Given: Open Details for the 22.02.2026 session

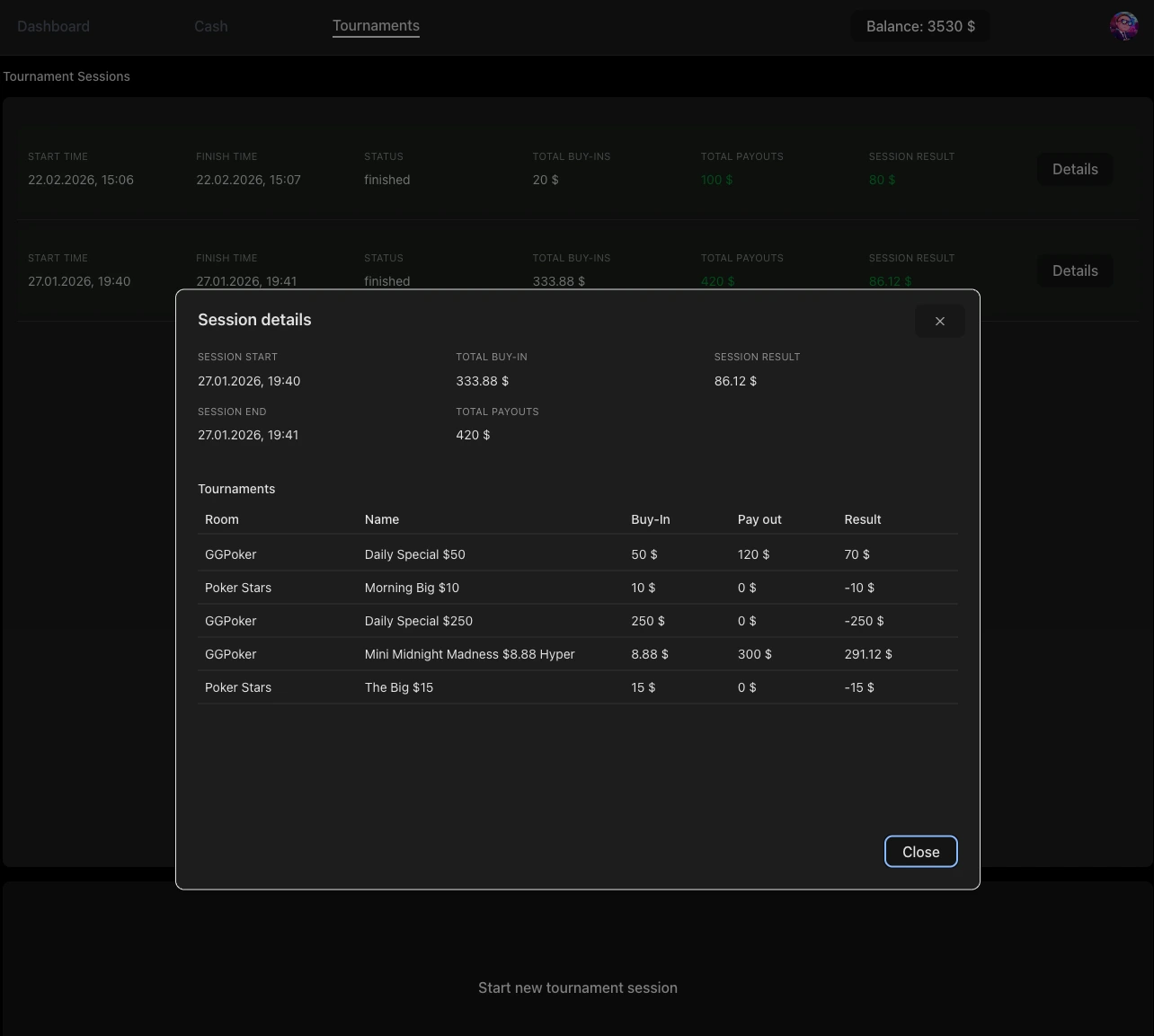Looking at the screenshot, I should 1075,169.
